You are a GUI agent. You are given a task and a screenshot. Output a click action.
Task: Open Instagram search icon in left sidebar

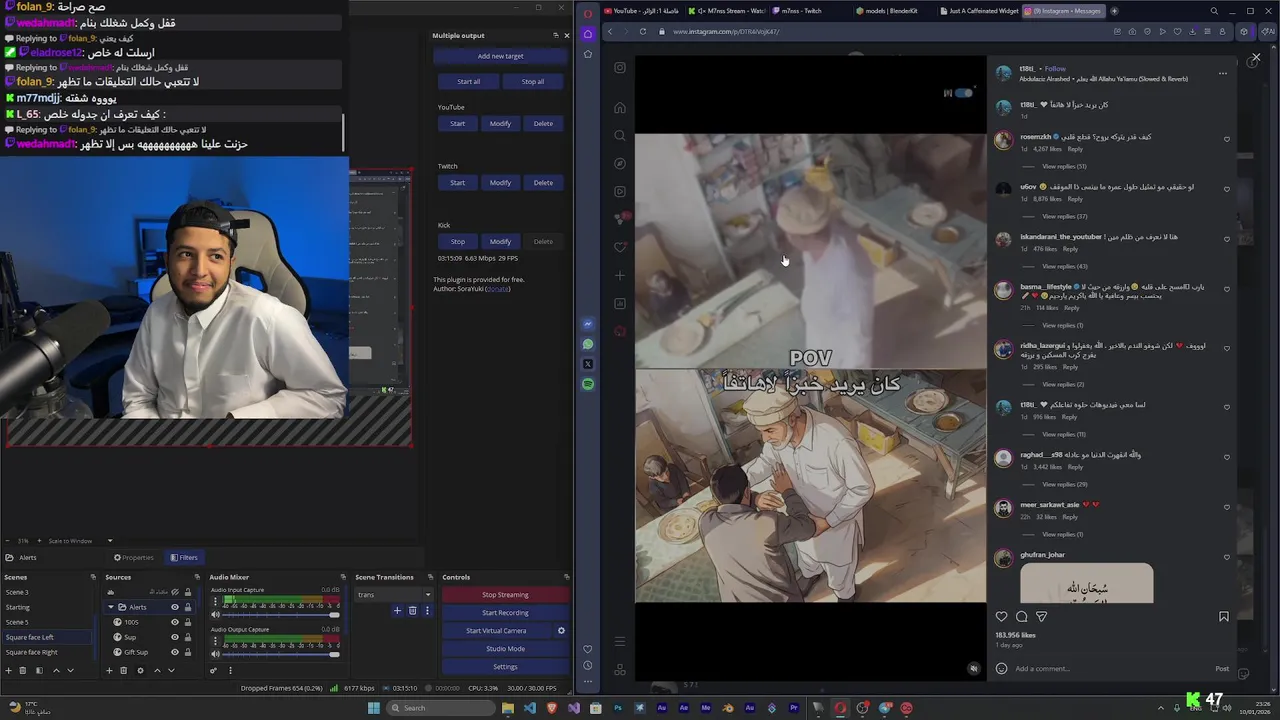[620, 135]
